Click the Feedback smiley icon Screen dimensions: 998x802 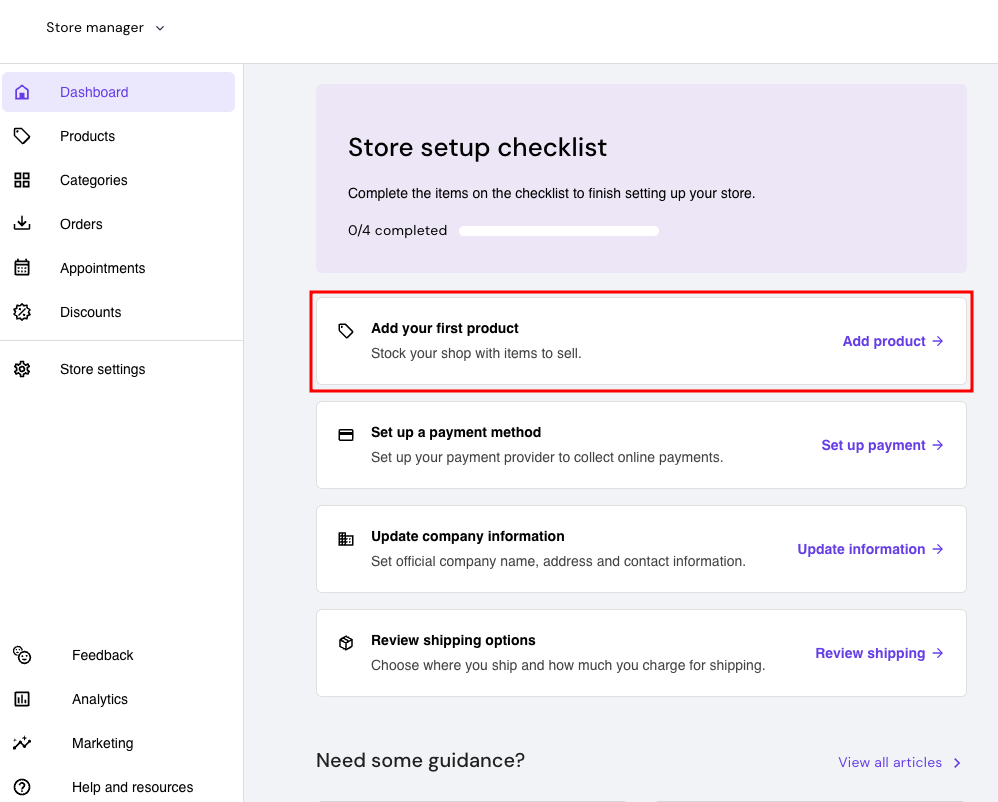click(x=22, y=655)
